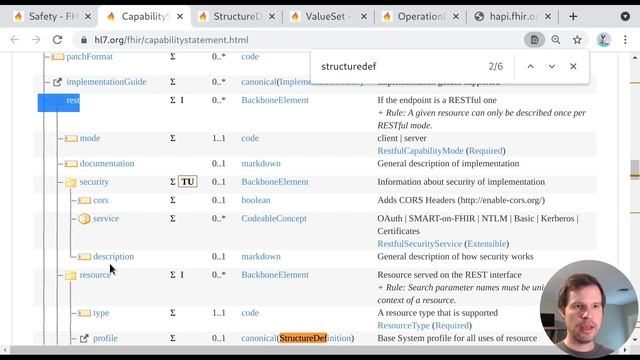Click the implementationGuide reference icon

click(58, 82)
